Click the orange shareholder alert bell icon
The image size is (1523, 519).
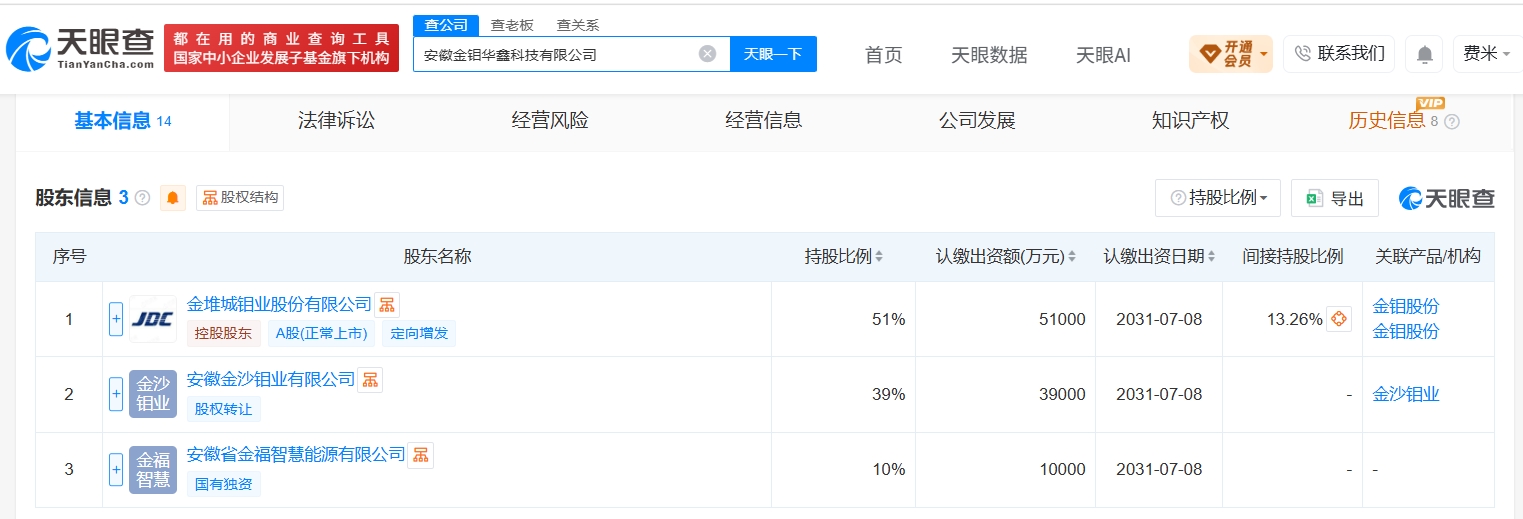[173, 198]
